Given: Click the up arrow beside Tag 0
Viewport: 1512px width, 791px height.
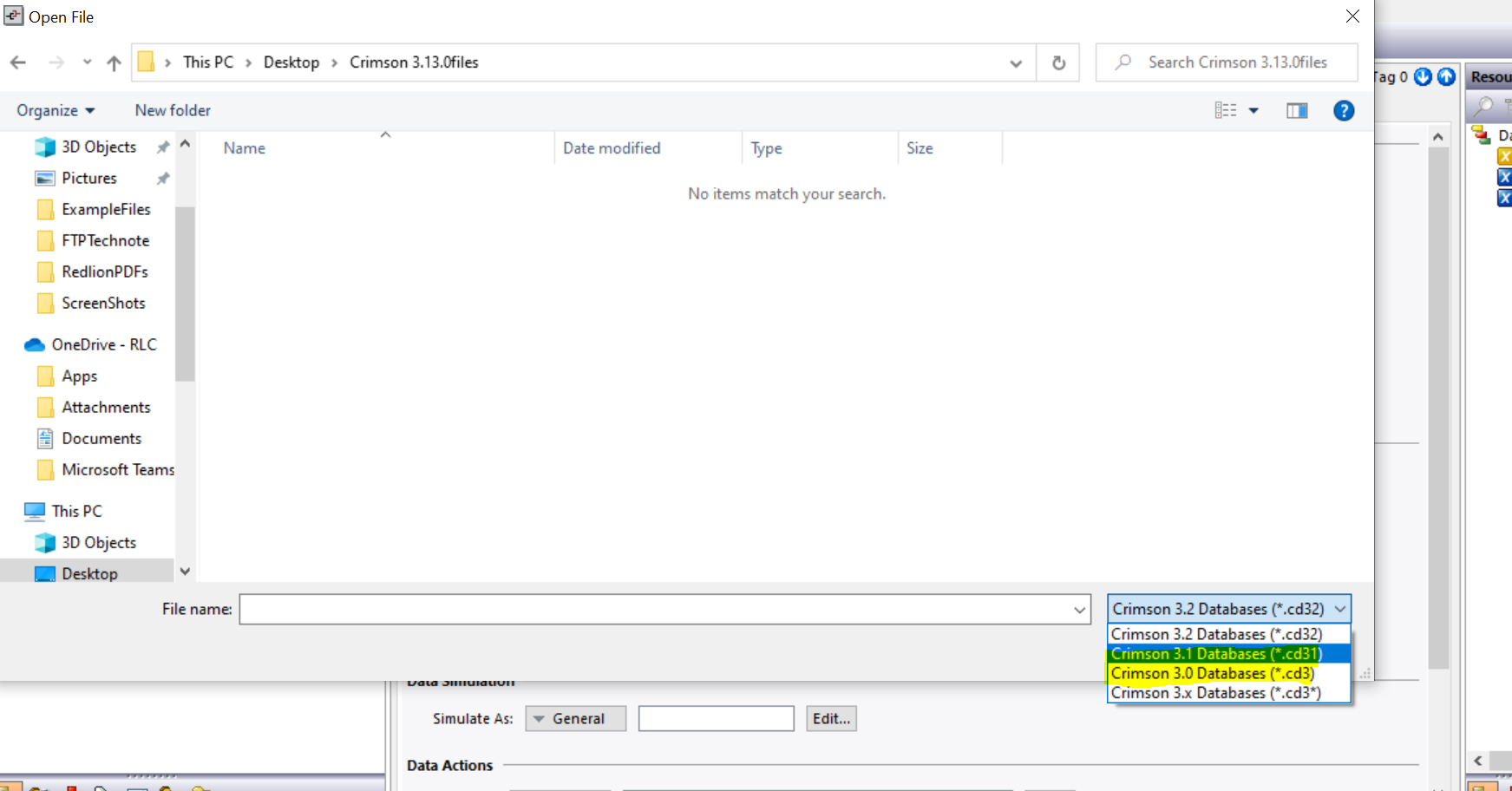Looking at the screenshot, I should click(x=1446, y=76).
